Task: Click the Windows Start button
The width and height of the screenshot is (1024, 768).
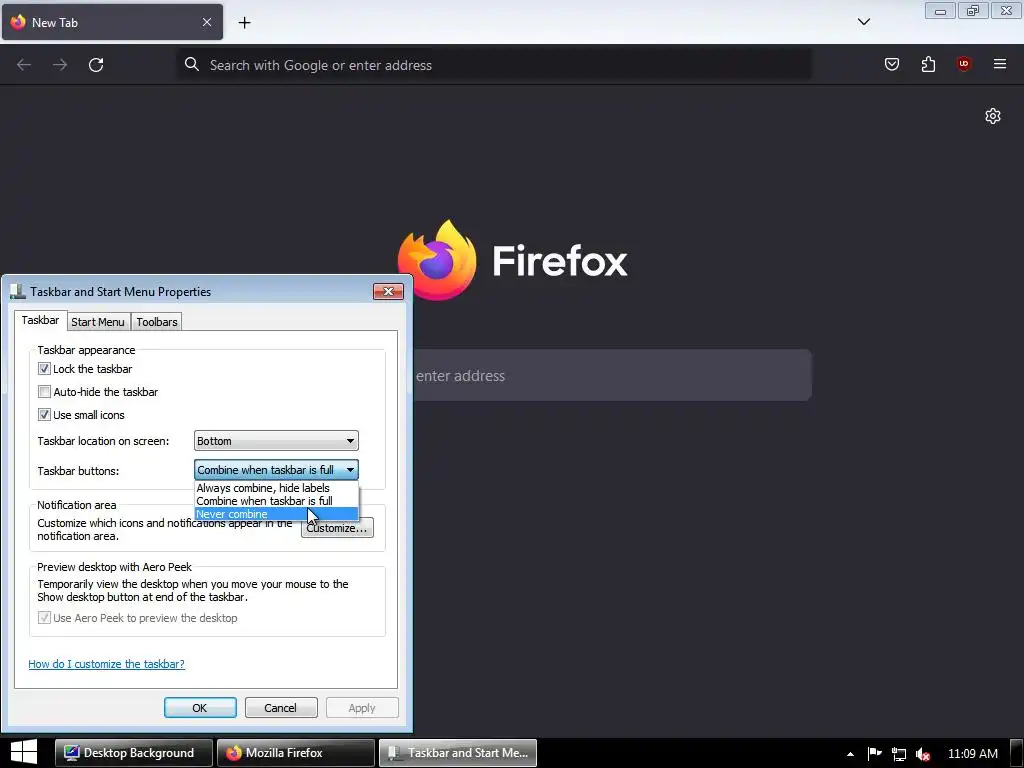Action: point(24,753)
